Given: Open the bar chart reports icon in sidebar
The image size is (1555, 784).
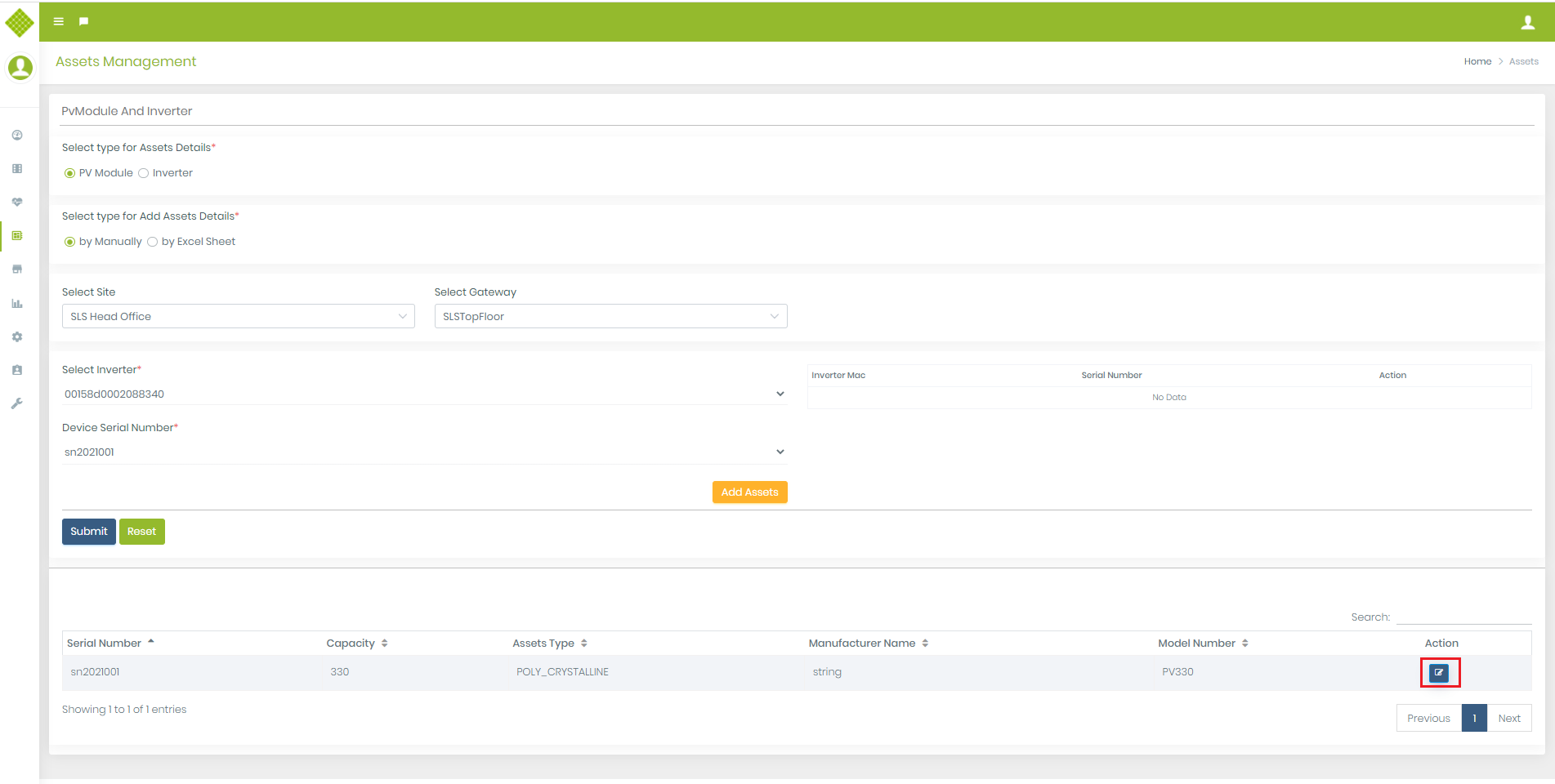Looking at the screenshot, I should (x=17, y=304).
